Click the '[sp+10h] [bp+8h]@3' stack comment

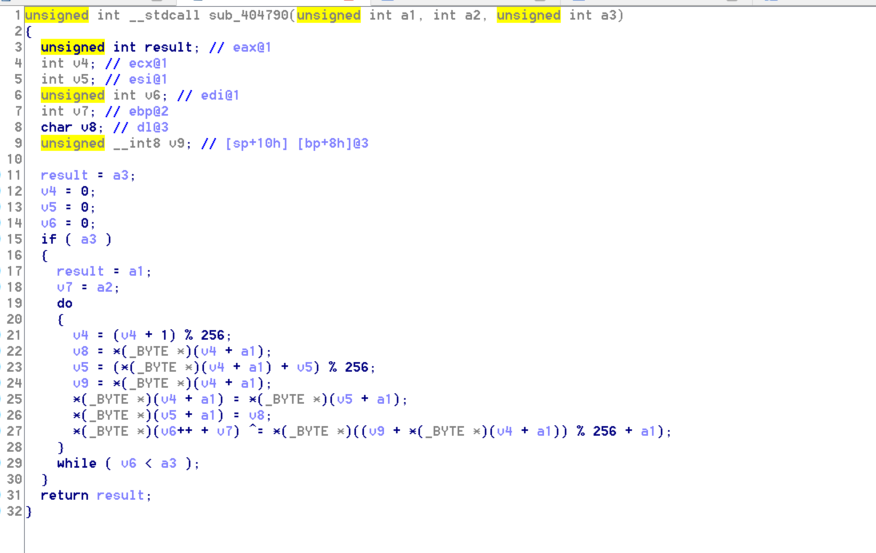tap(297, 144)
